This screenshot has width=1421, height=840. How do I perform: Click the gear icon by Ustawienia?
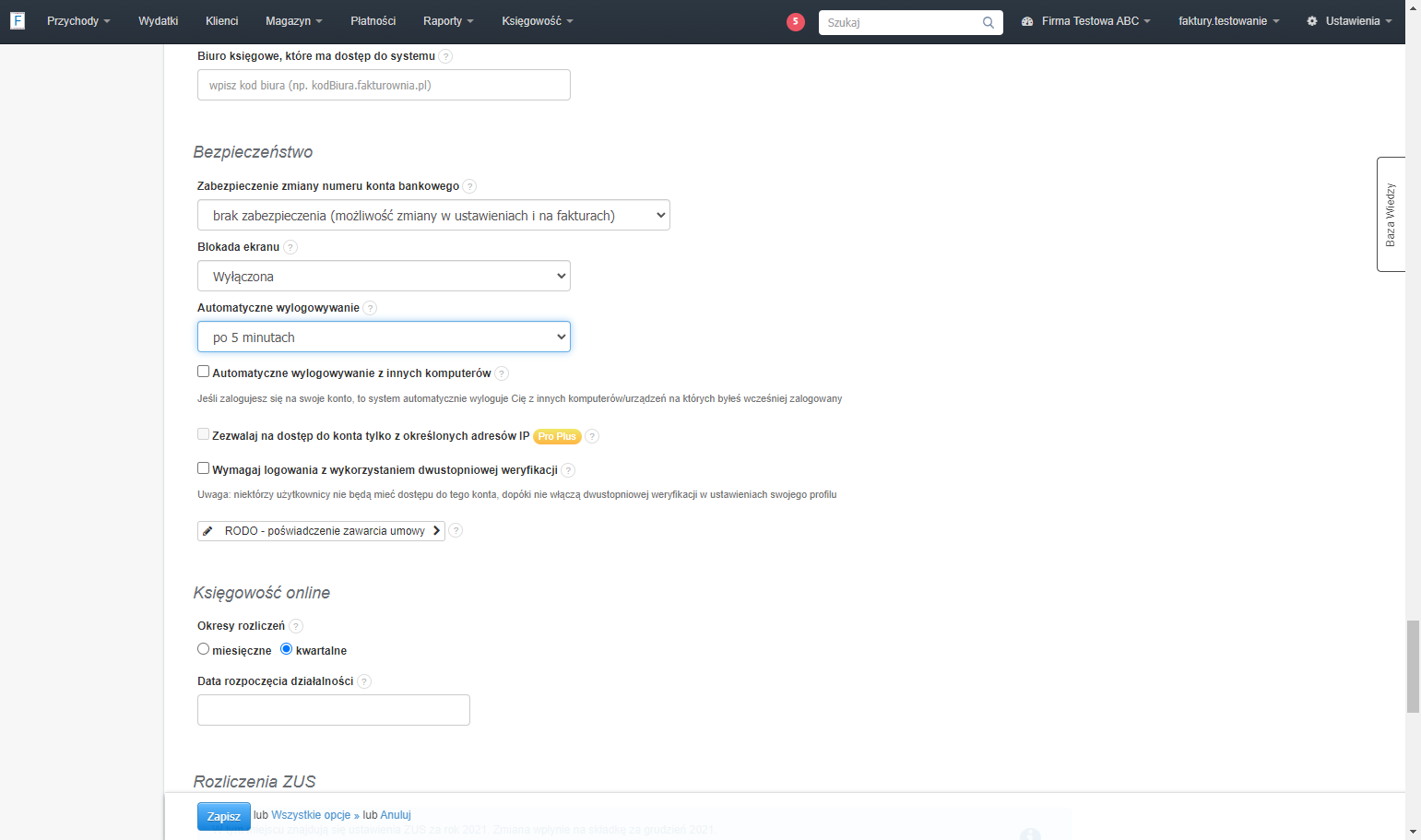point(1312,21)
